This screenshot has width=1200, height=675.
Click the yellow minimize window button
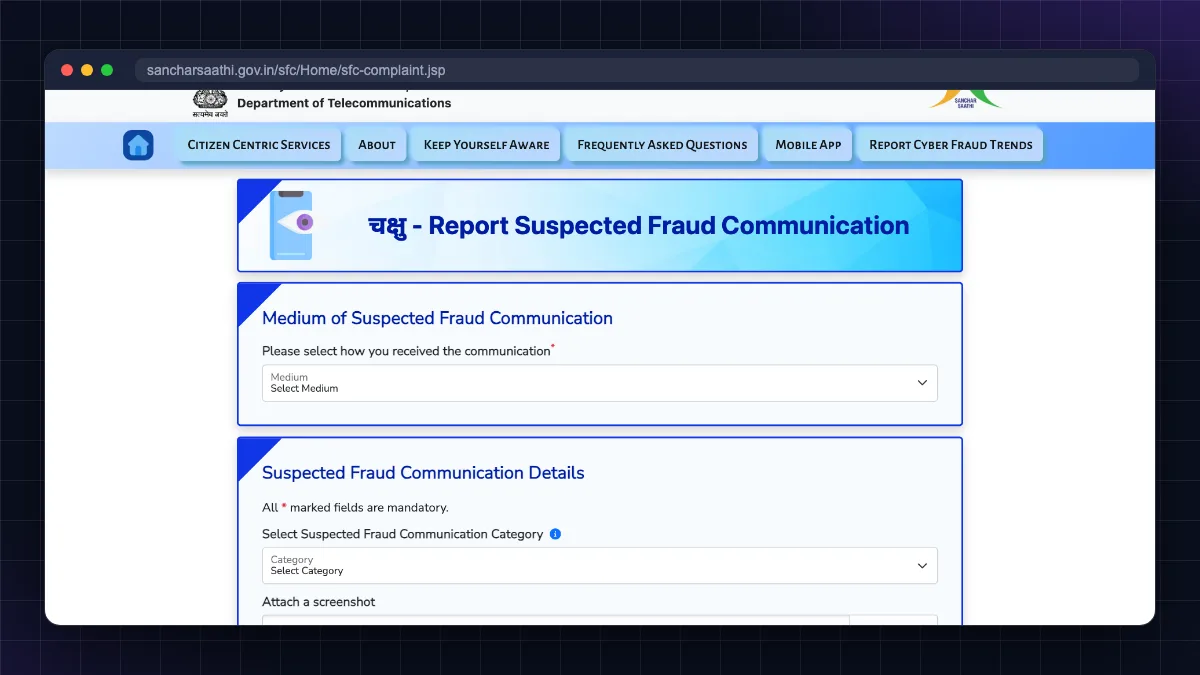coord(87,70)
